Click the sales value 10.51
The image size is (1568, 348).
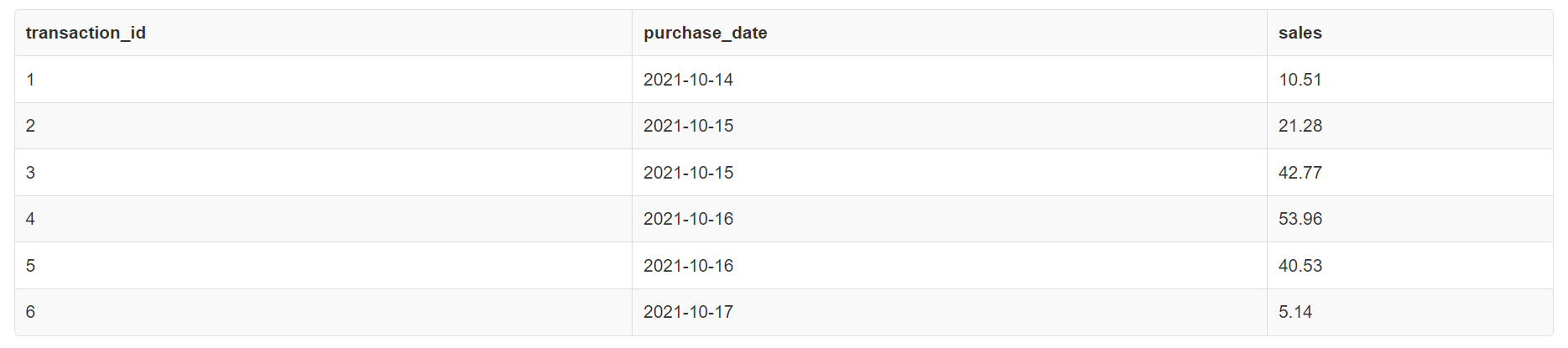pos(1300,80)
